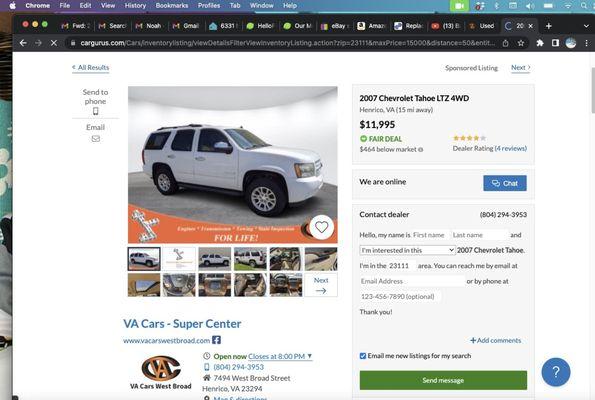Click the Email envelope icon
595x400 pixels.
(x=96, y=139)
